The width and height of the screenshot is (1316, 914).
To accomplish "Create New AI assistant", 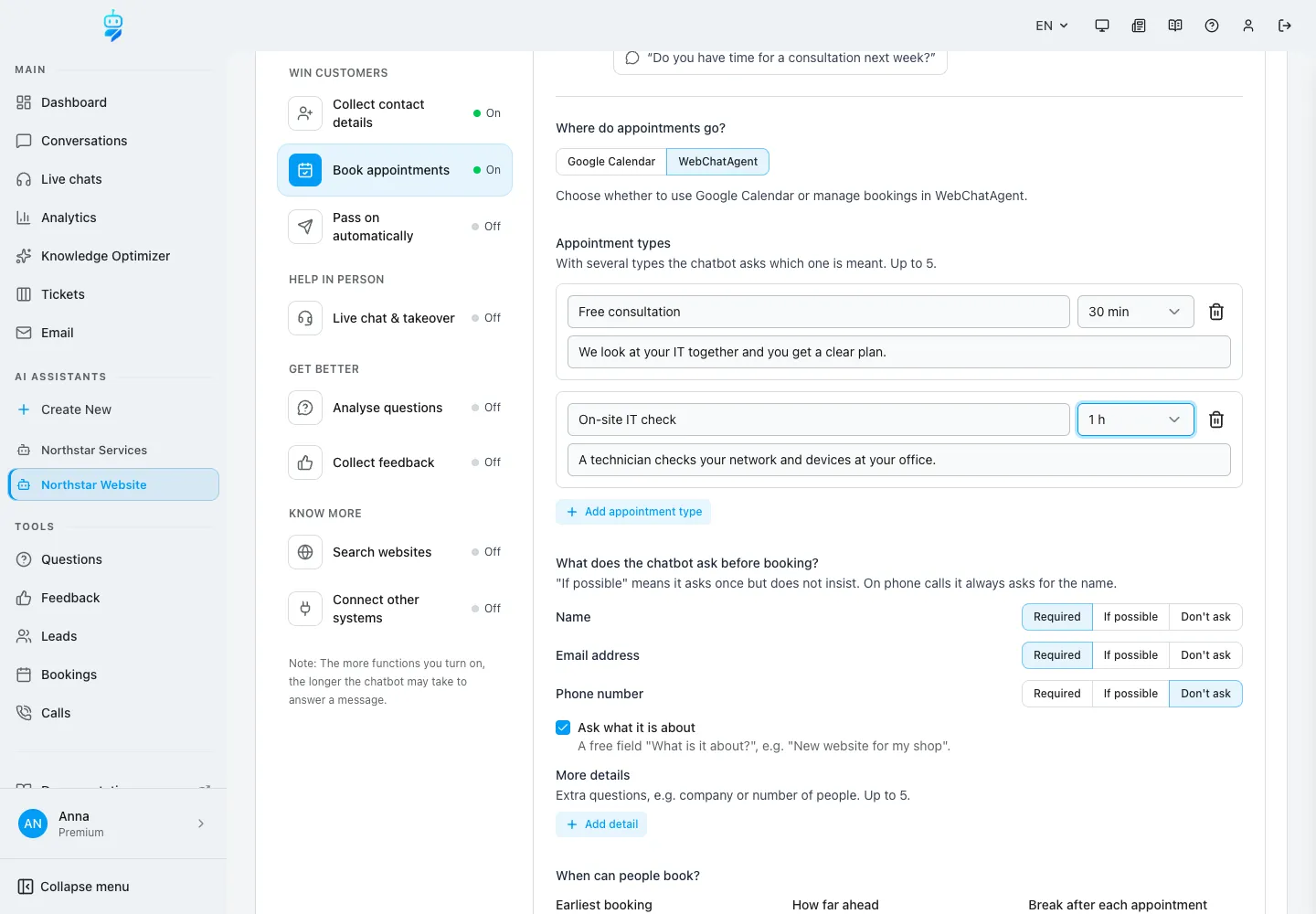I will click(x=113, y=409).
